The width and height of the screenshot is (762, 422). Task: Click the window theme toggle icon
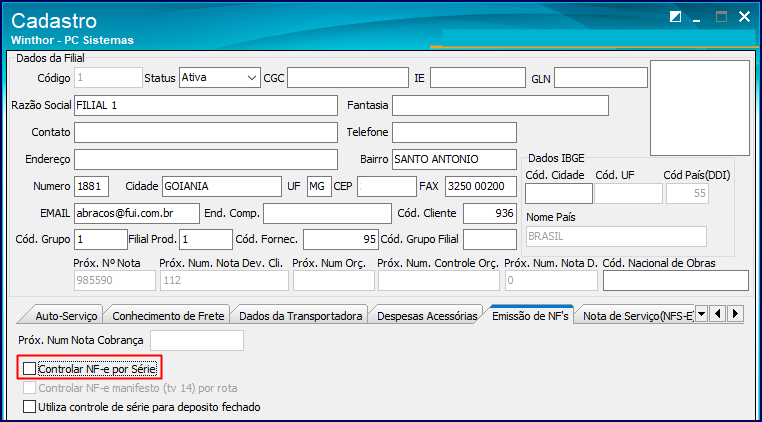point(675,18)
